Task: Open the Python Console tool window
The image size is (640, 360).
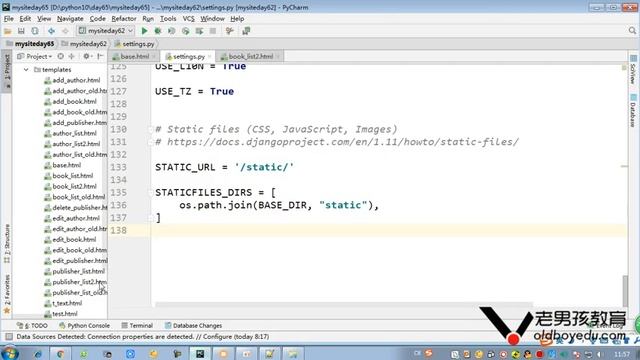Action: point(84,326)
